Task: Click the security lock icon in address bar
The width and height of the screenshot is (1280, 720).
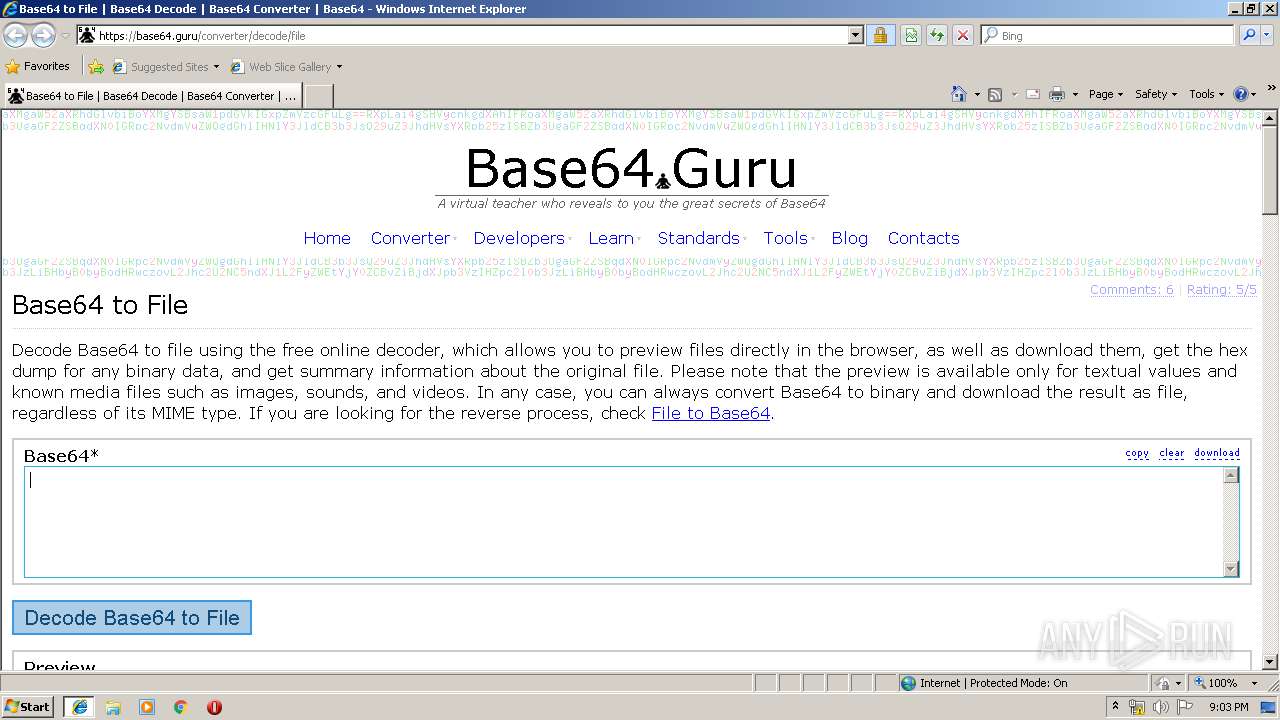Action: 880,35
